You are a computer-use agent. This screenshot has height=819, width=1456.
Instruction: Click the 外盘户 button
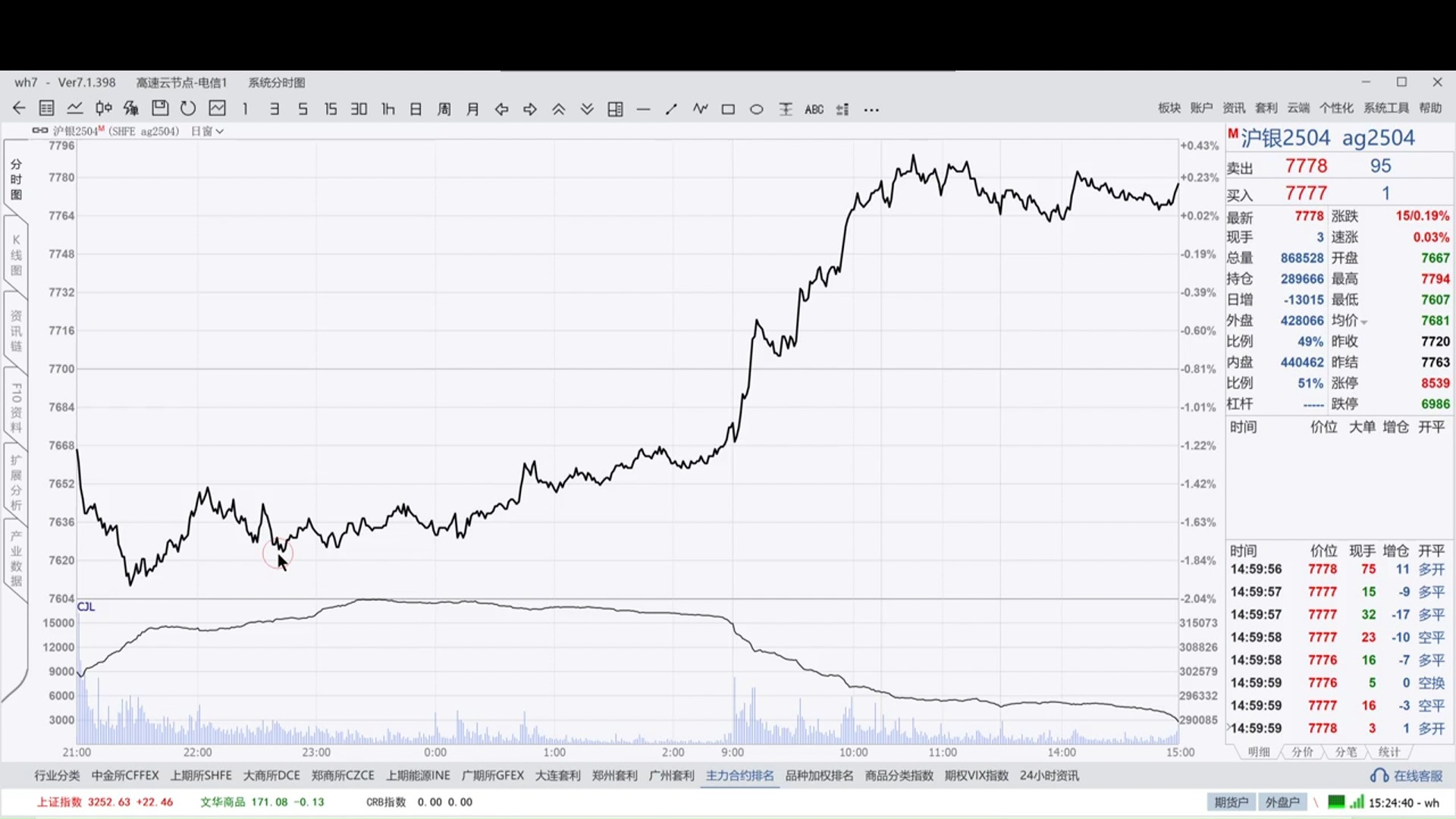click(1282, 802)
